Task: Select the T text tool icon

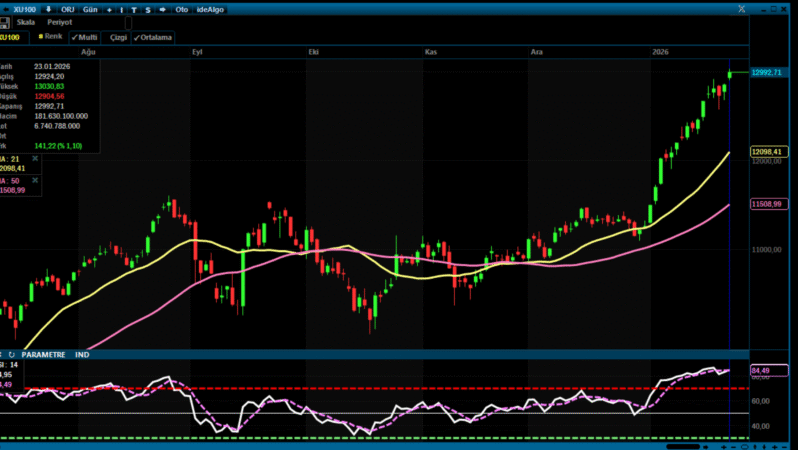Action: pyautogui.click(x=135, y=9)
